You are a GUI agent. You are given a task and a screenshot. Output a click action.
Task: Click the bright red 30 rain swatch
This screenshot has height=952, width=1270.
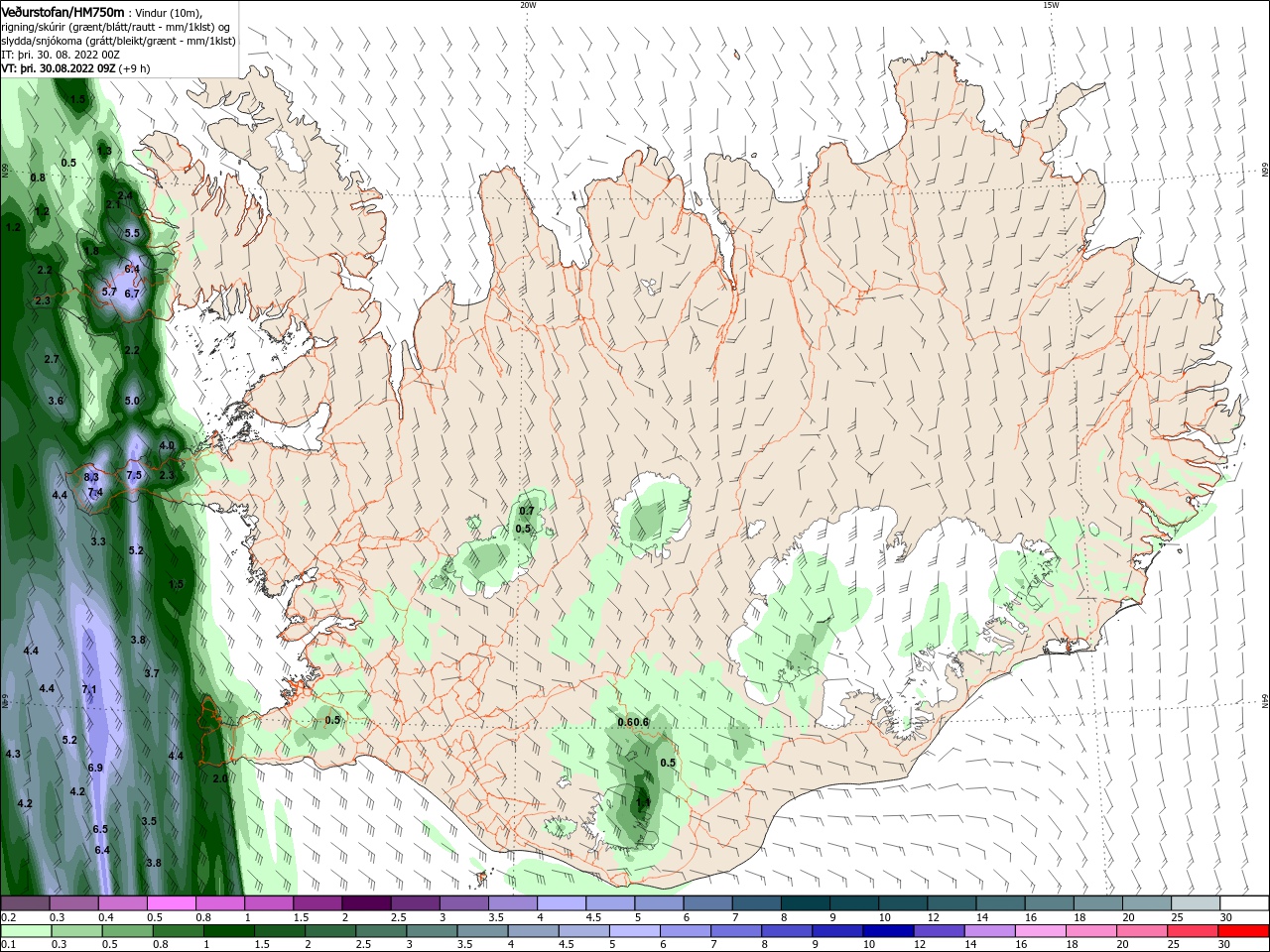1244,931
